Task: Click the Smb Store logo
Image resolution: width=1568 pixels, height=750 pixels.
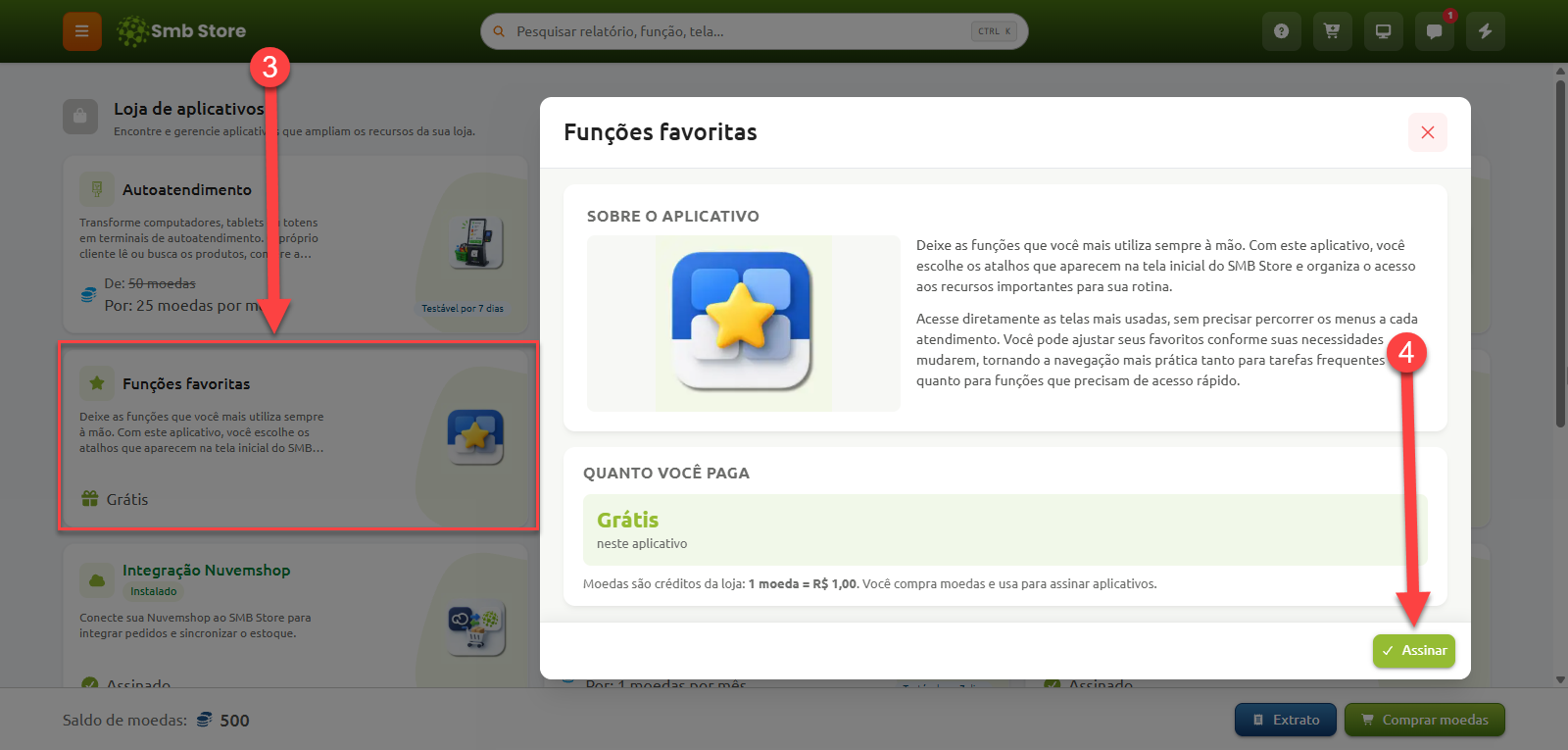Action: [181, 31]
